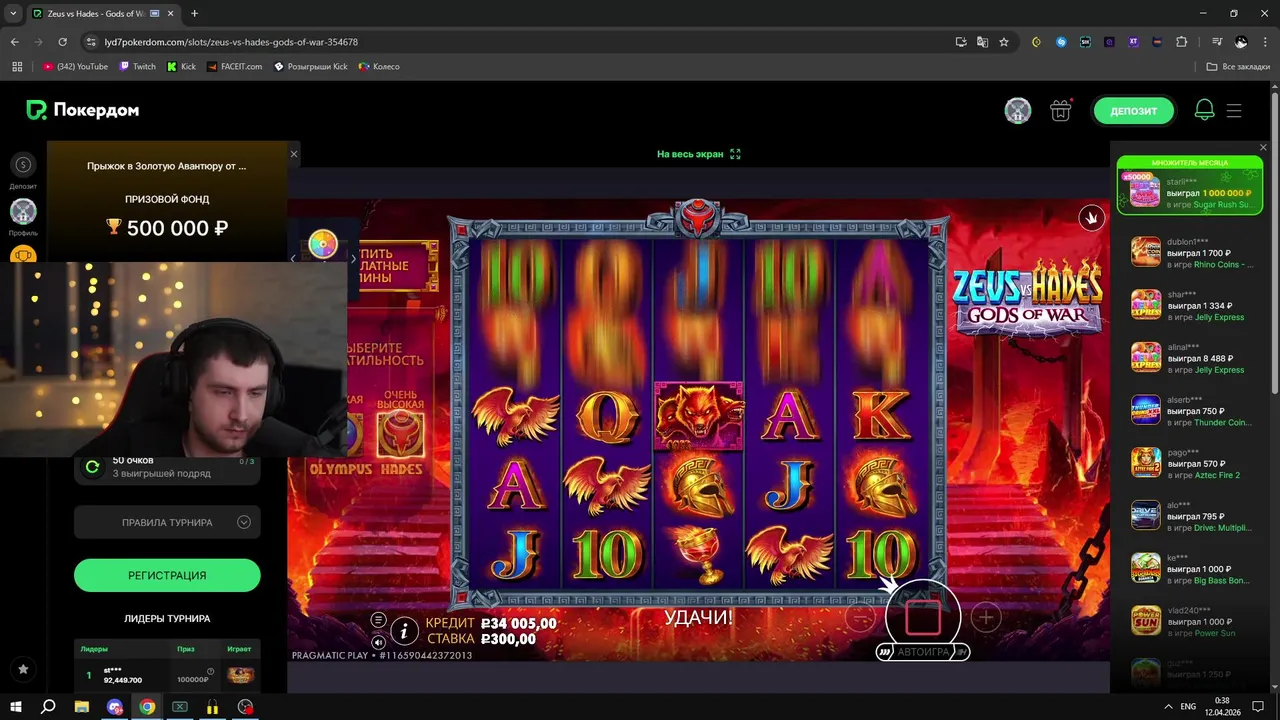Open the Power Sun game link
The height and width of the screenshot is (720, 1280).
coord(1215,633)
